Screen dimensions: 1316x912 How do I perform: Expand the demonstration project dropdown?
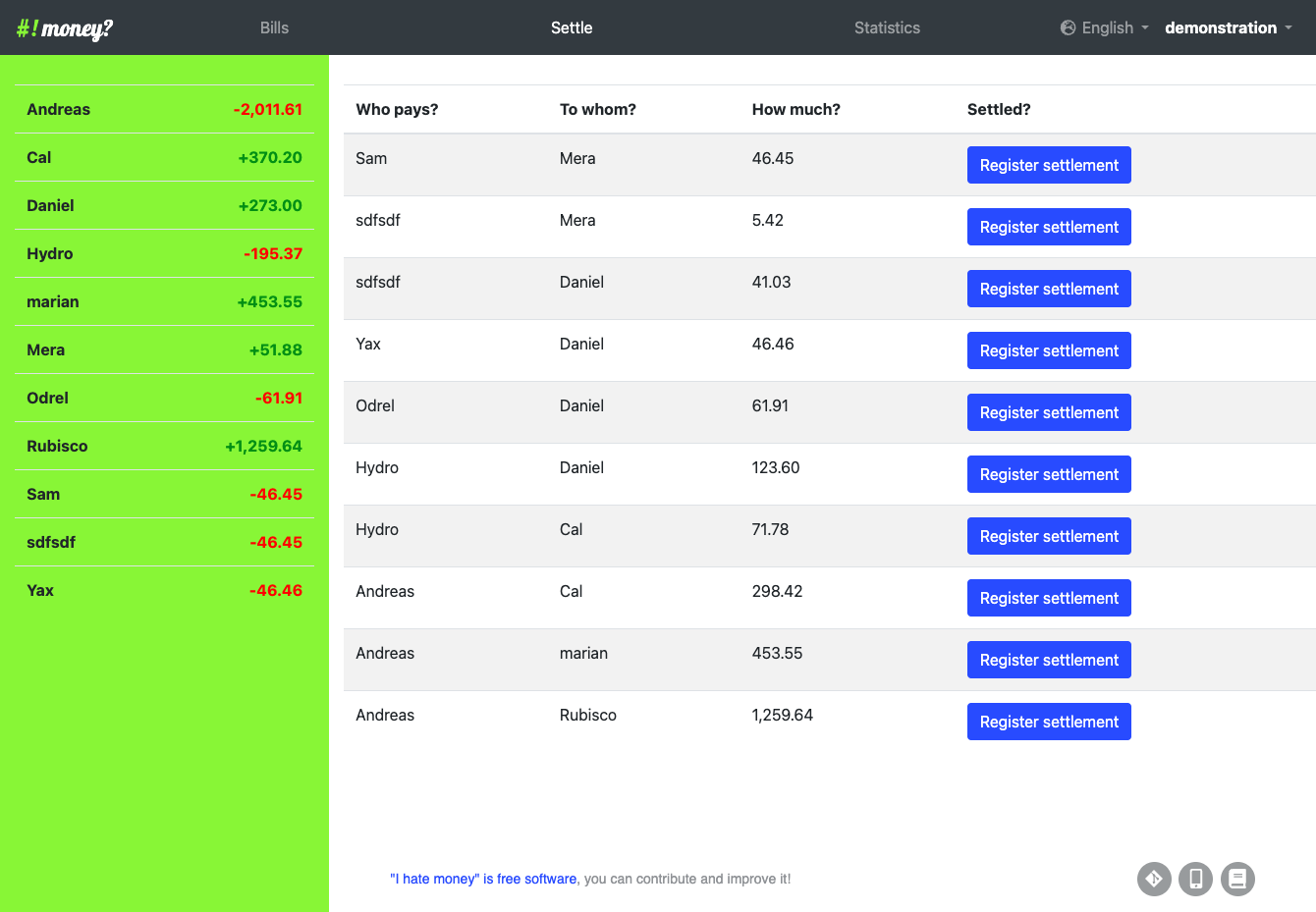1229,27
